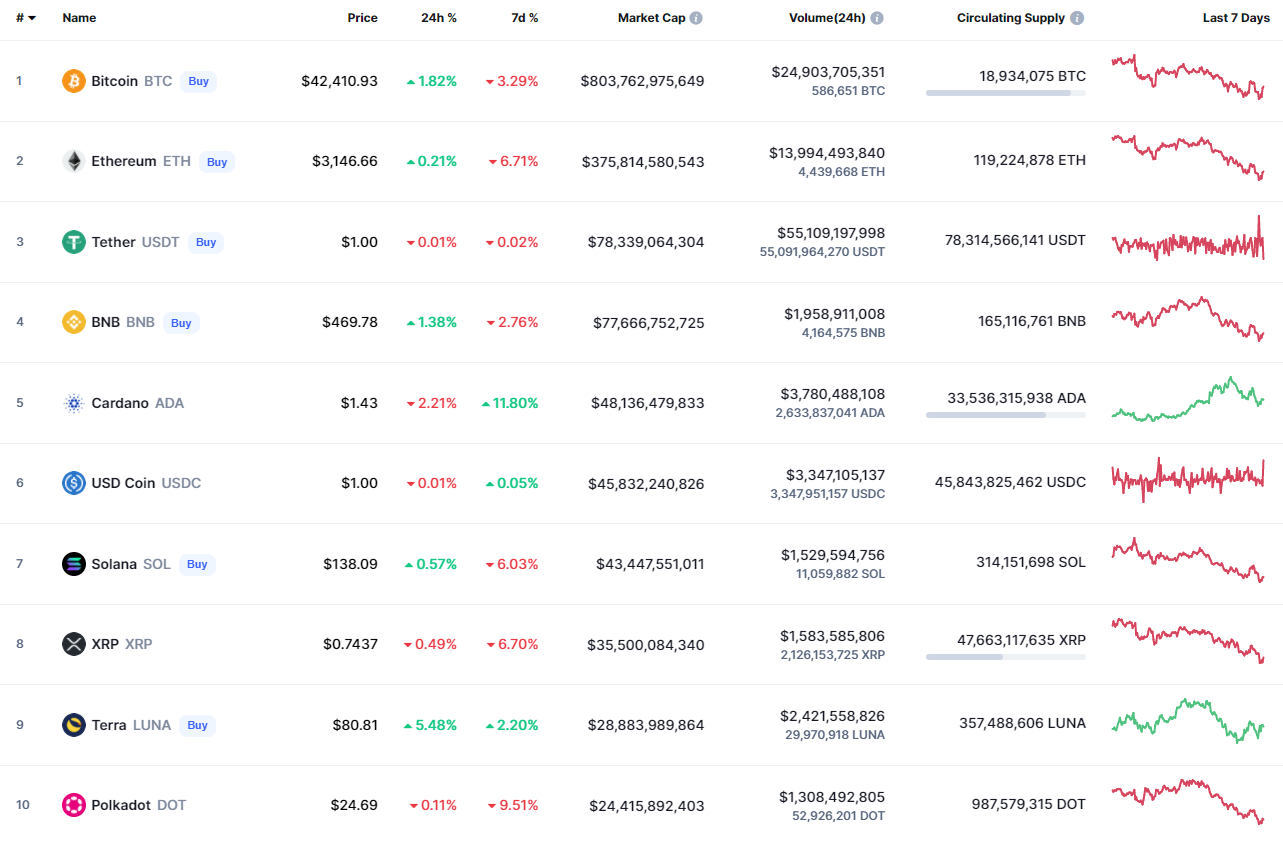Click Cardano circulating supply progress bar
This screenshot has height=842, width=1283.
[x=1006, y=414]
